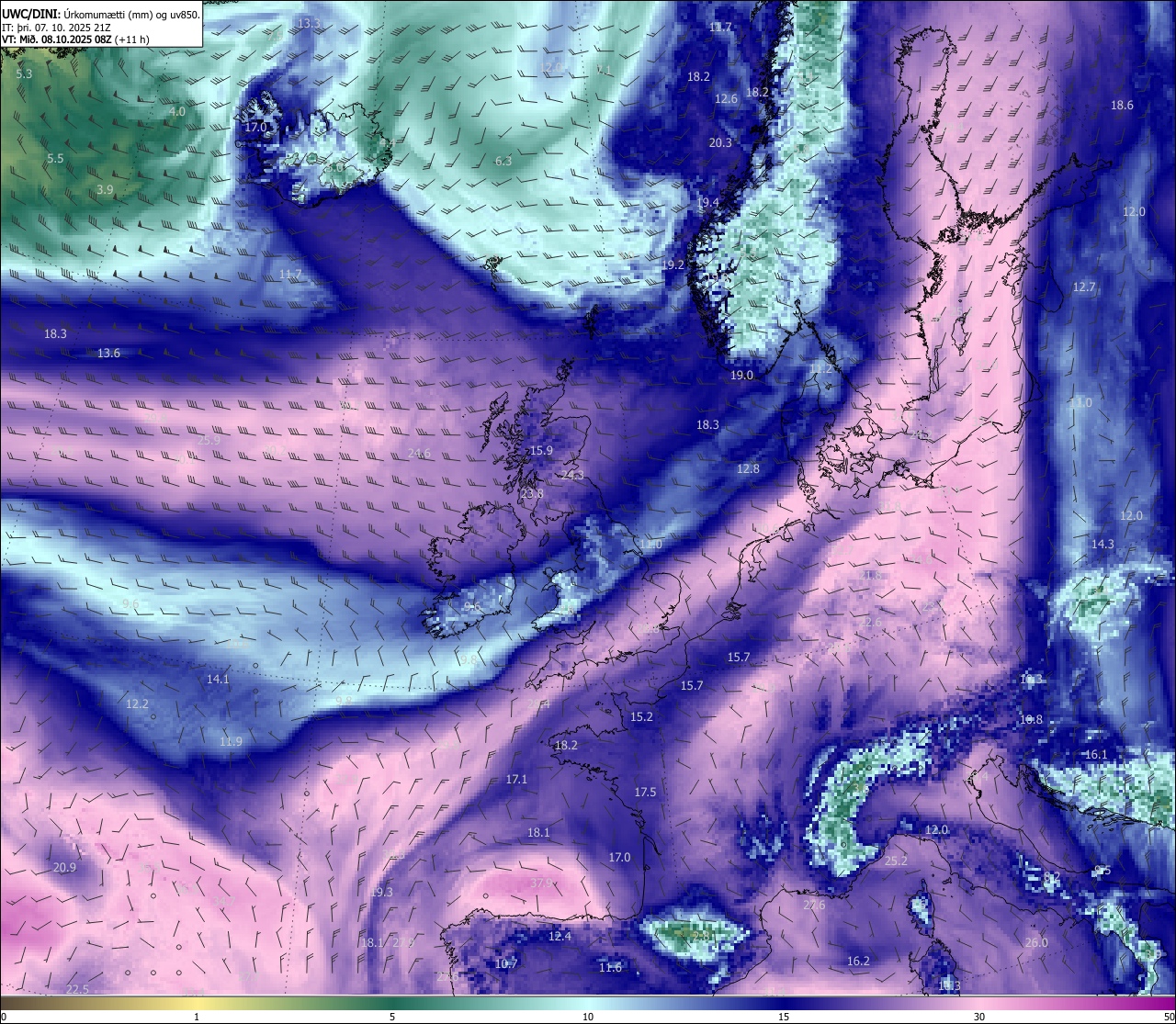The width and height of the screenshot is (1176, 1024).
Task: Click the 23.8 value label
Action: point(532,493)
